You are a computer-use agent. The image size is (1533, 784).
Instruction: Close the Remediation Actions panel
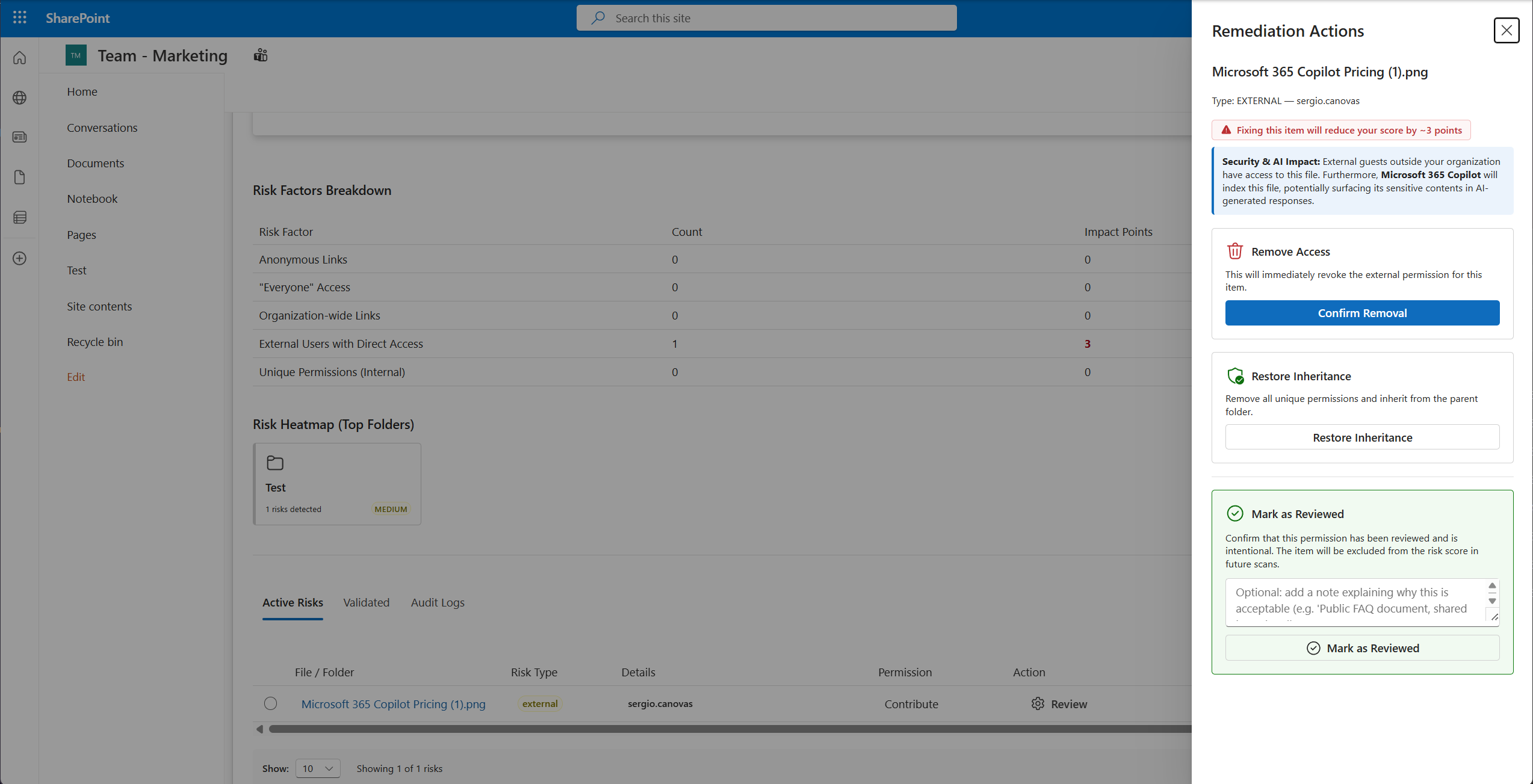tap(1507, 30)
